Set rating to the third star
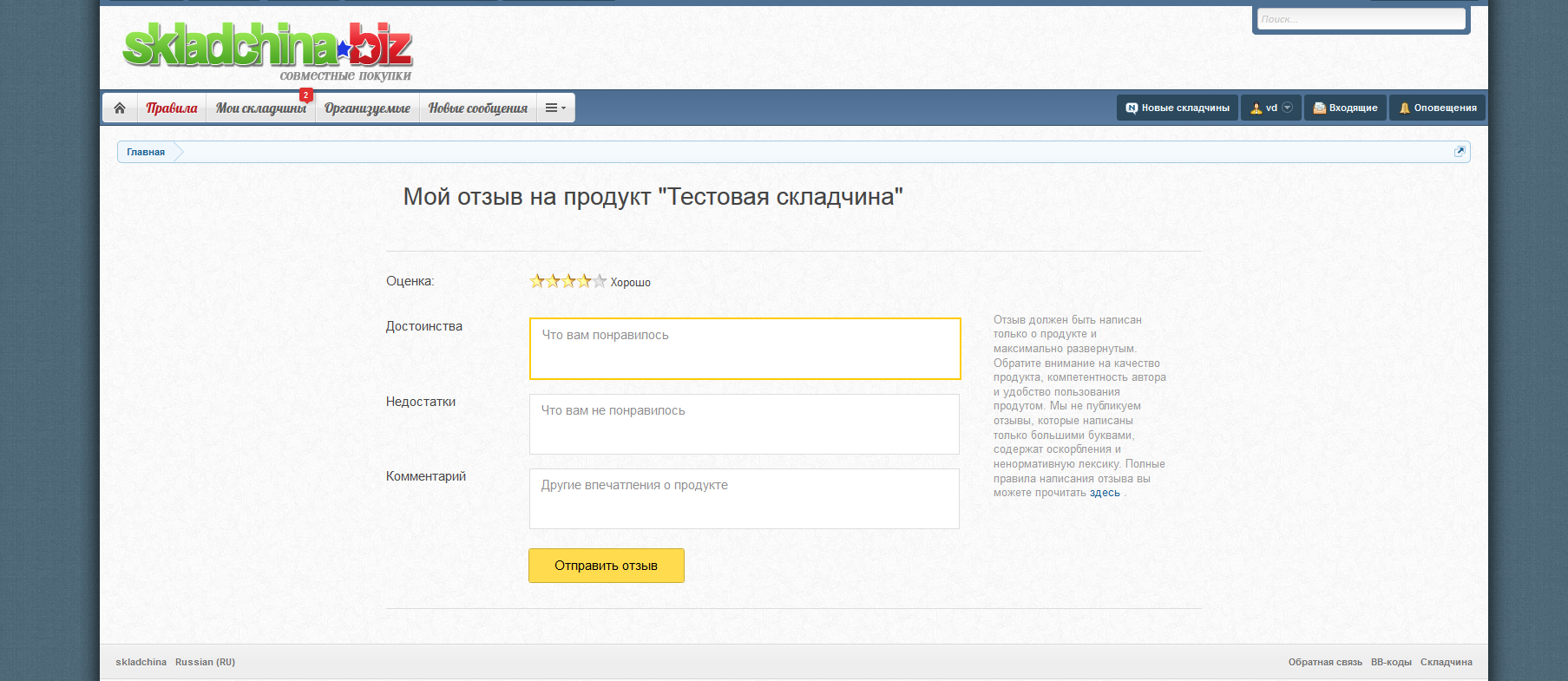 pos(568,281)
